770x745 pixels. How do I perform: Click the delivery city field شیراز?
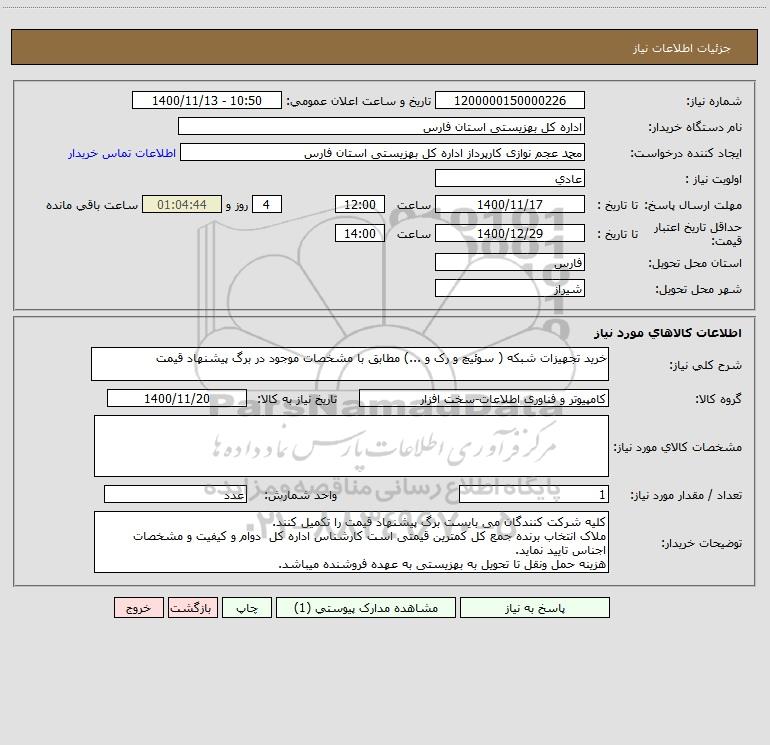click(x=510, y=288)
